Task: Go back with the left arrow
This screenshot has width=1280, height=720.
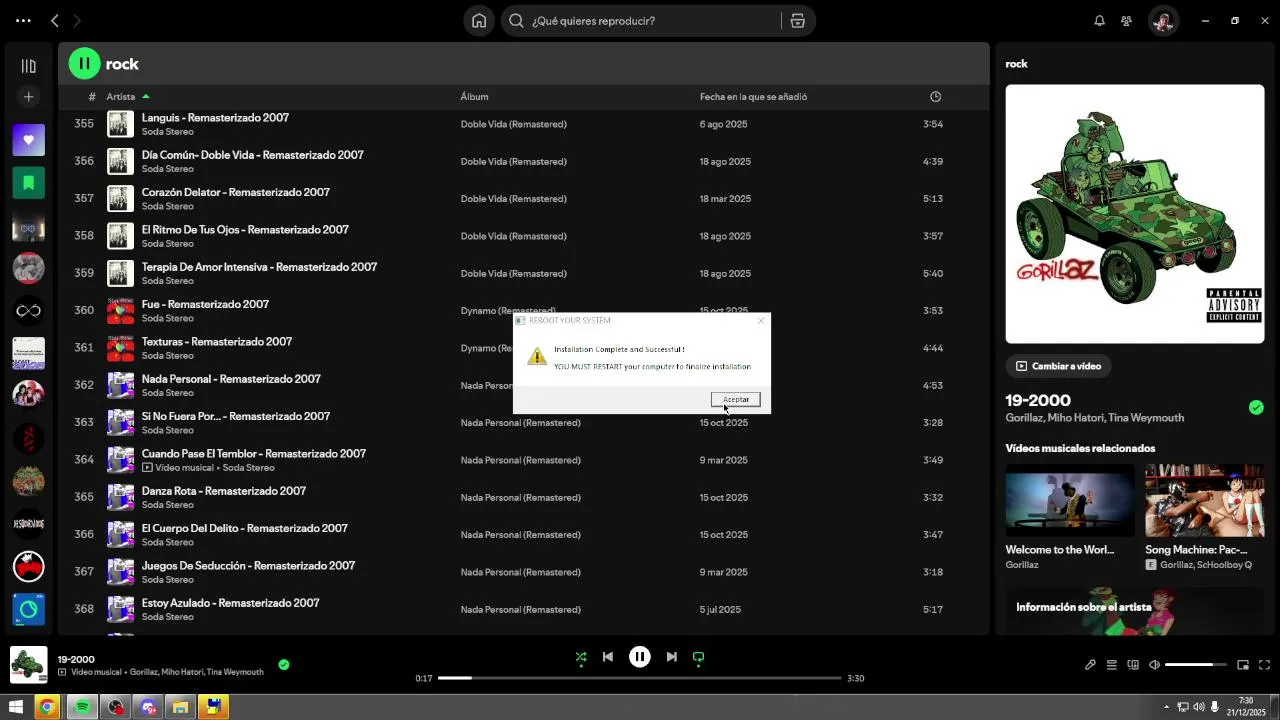Action: pyautogui.click(x=55, y=21)
